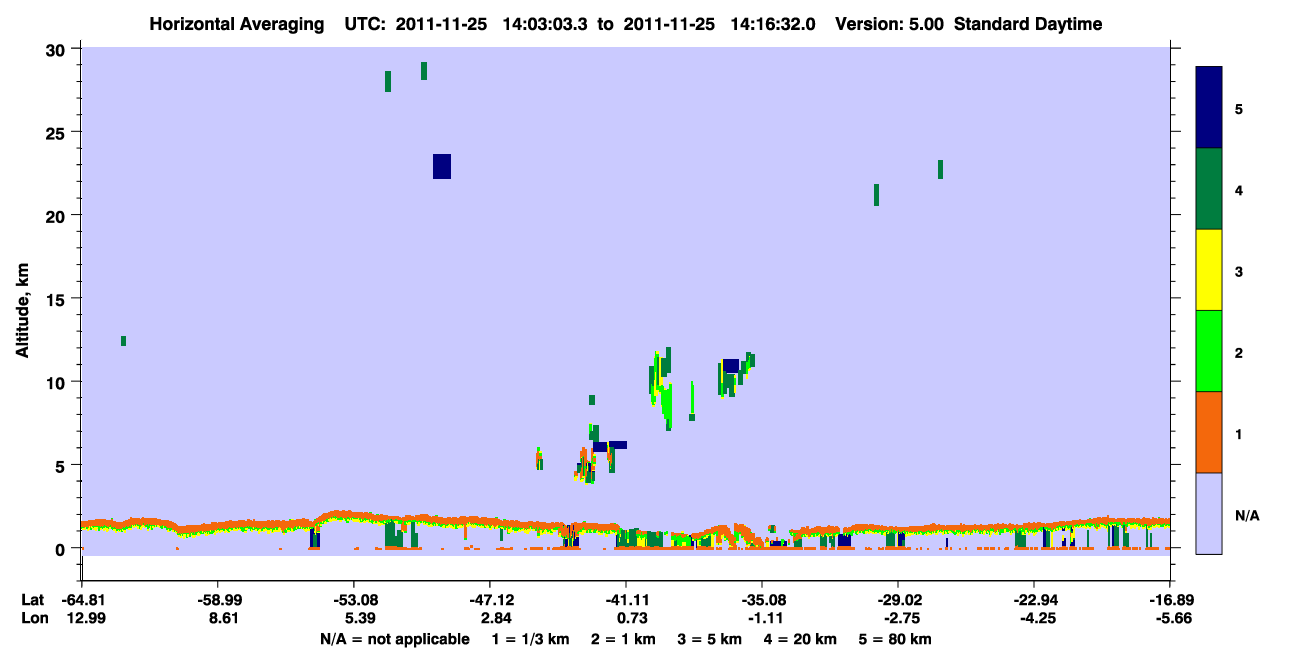Click the 10 altitude tick label
Viewport: 1300px width, 667px height.
(57, 382)
